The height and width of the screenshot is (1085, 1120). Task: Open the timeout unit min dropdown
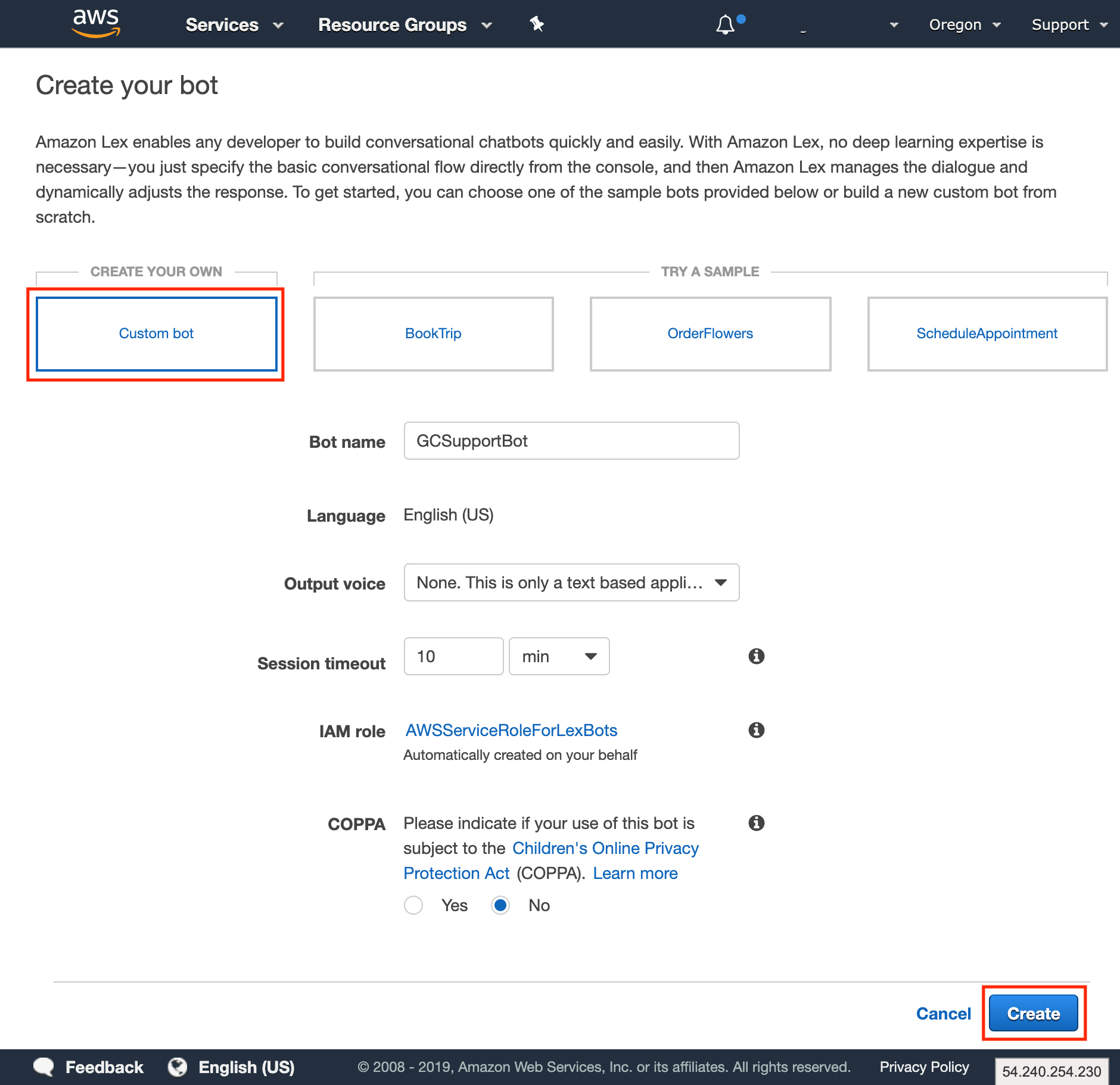(559, 656)
